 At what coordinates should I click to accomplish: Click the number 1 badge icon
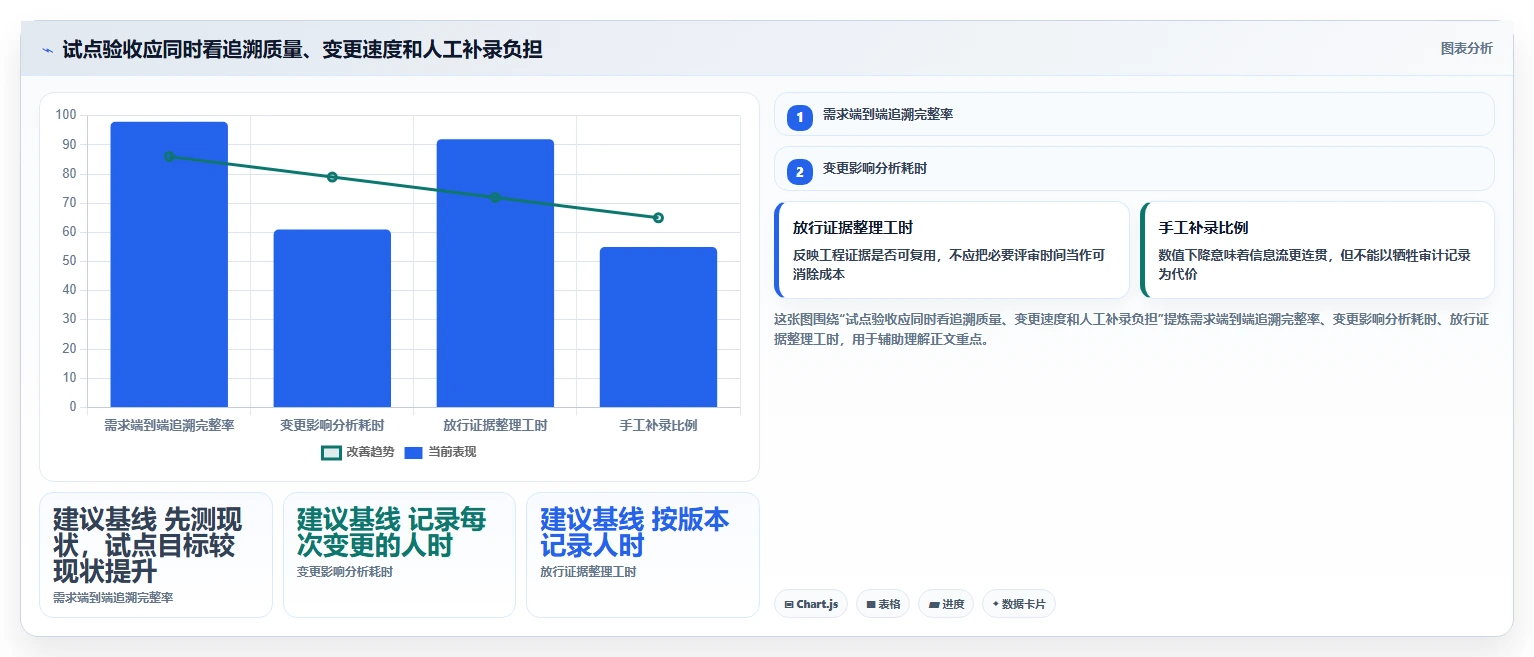coord(800,117)
